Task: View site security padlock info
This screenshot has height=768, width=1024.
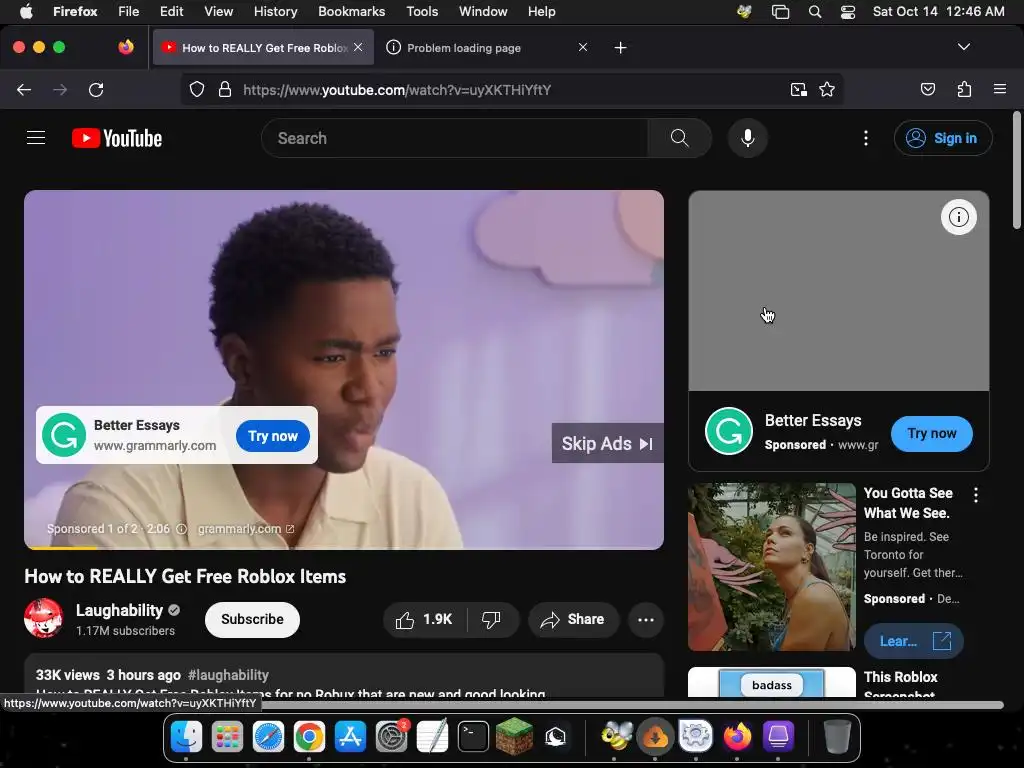Action: 225,90
